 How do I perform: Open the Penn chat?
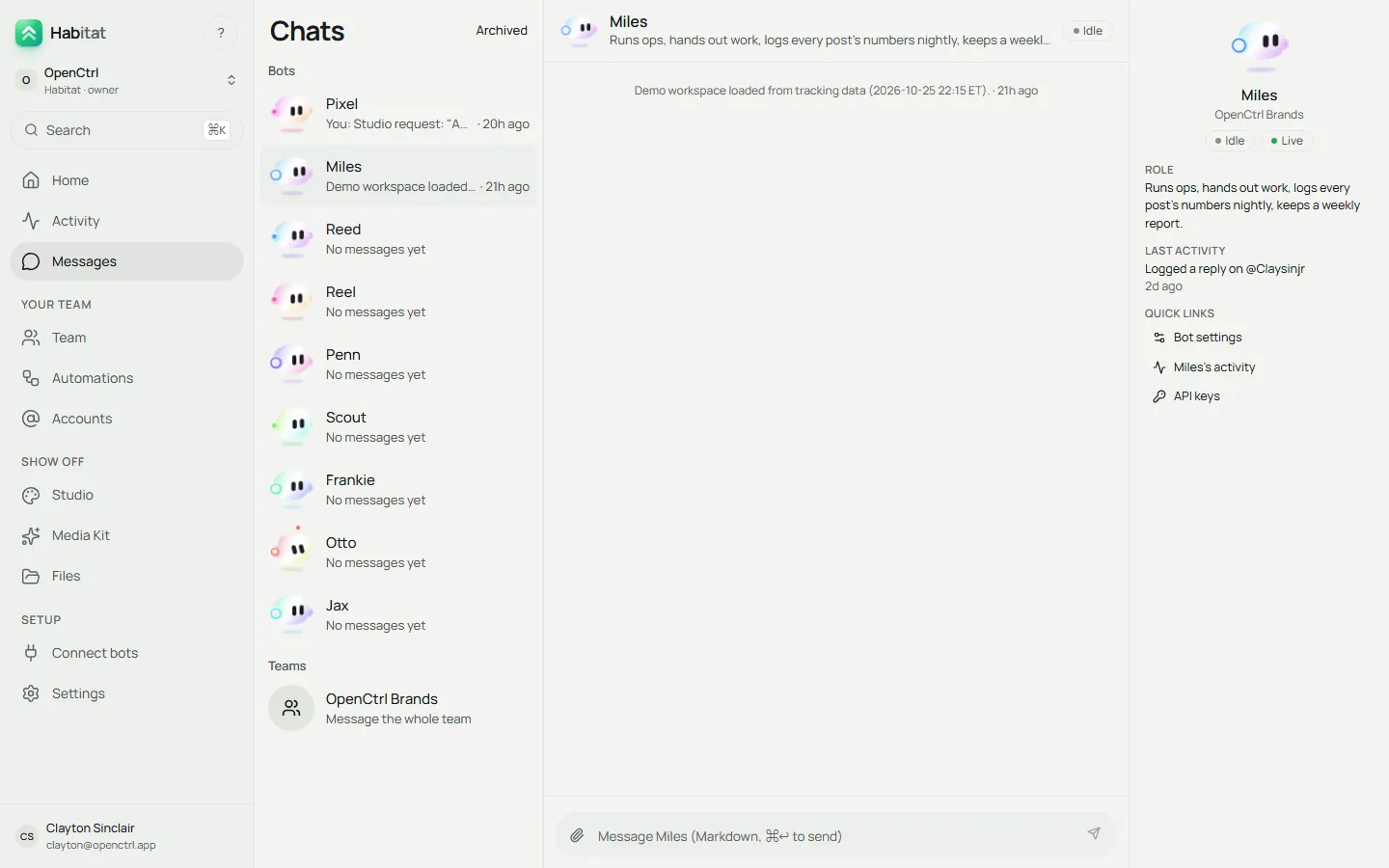pyautogui.click(x=398, y=365)
